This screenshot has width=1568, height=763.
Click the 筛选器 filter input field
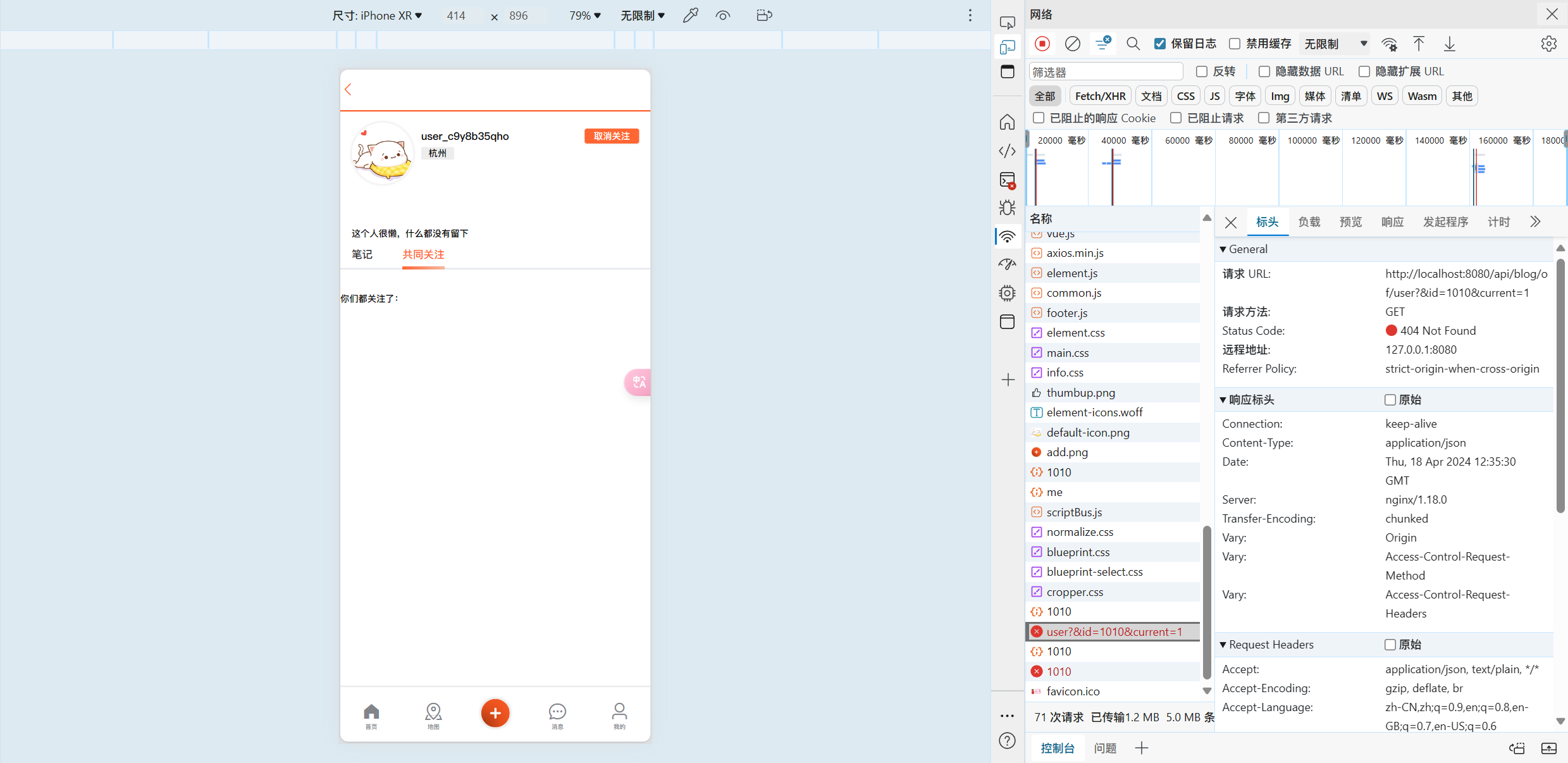click(1106, 71)
